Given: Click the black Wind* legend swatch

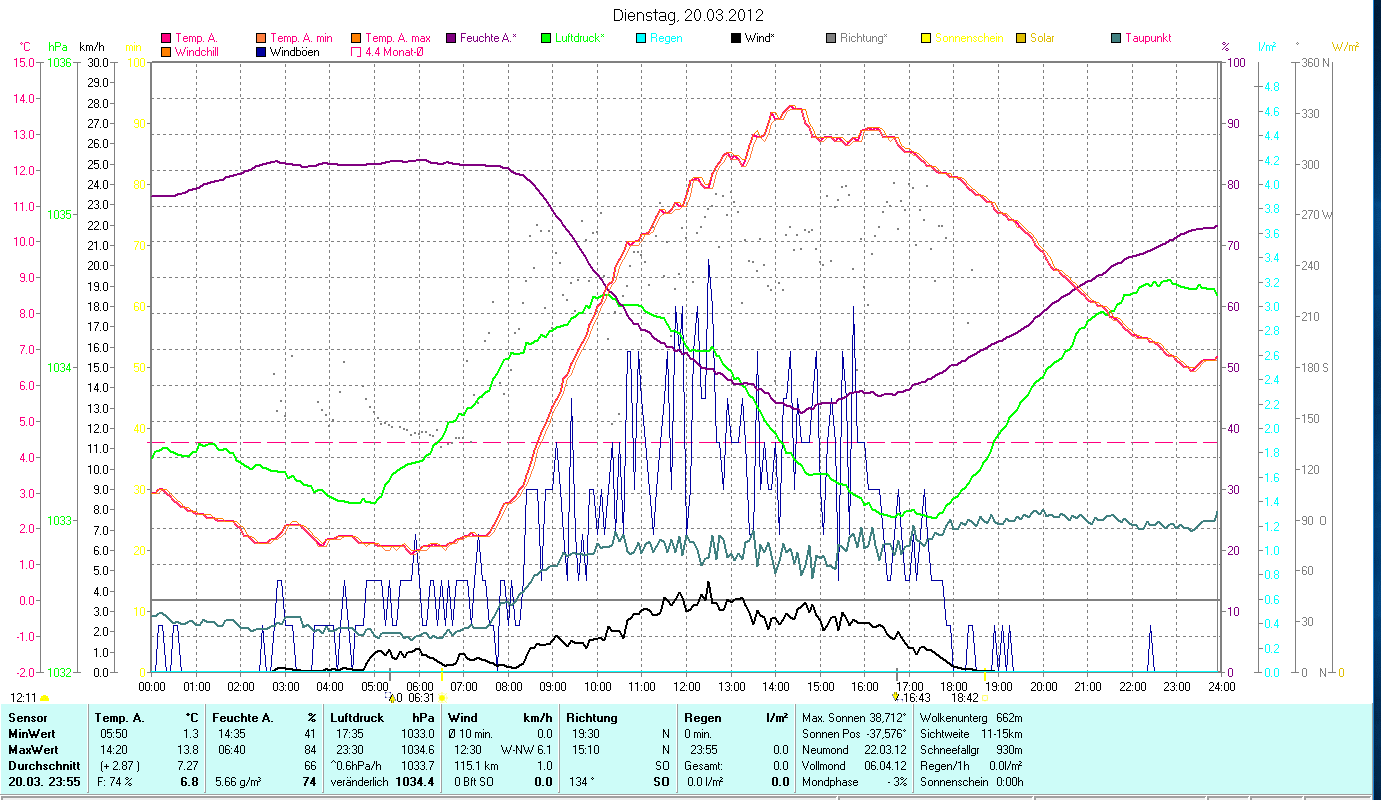Looking at the screenshot, I should point(736,38).
